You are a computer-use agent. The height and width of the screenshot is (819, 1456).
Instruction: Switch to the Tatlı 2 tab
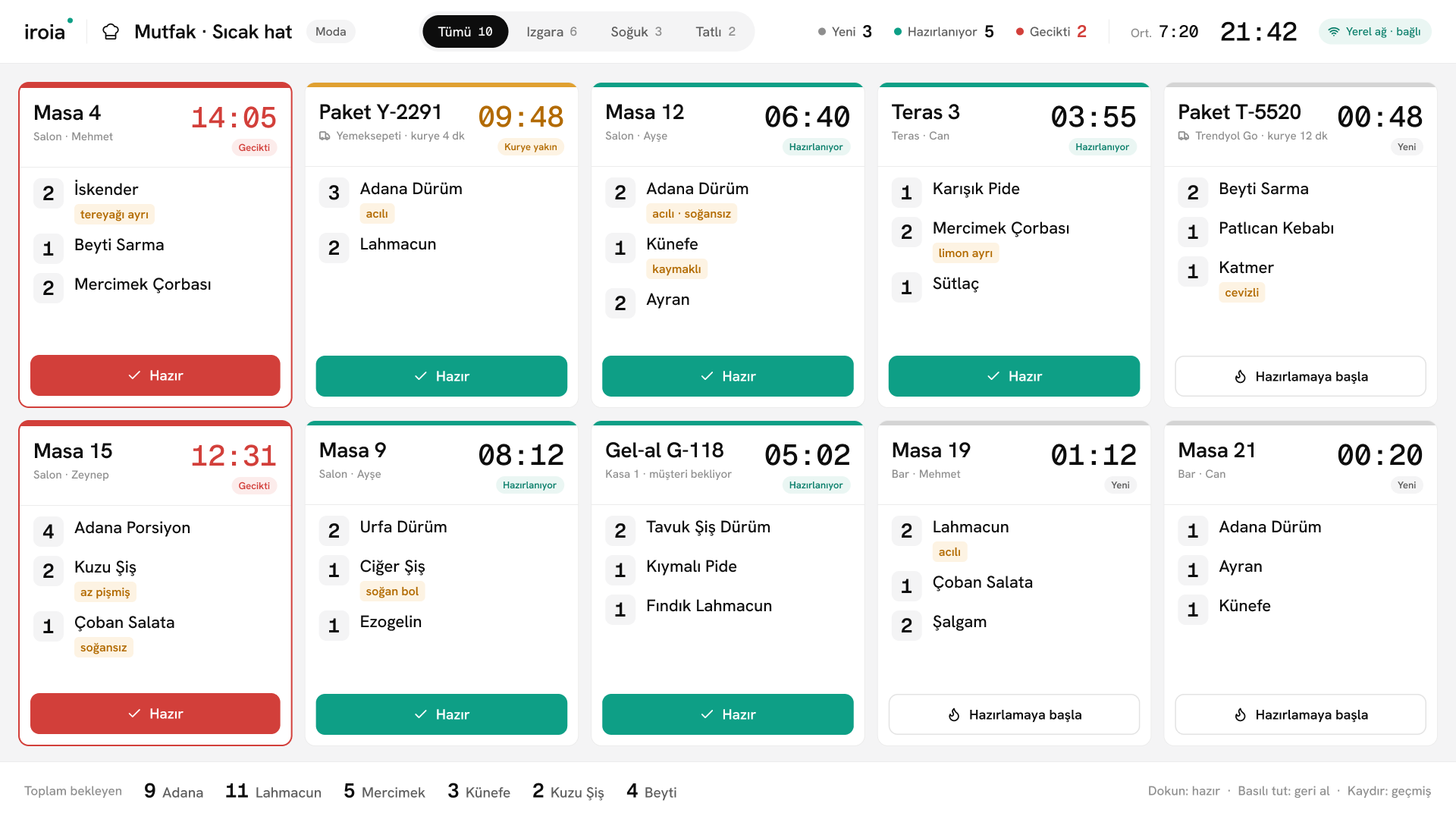[715, 32]
